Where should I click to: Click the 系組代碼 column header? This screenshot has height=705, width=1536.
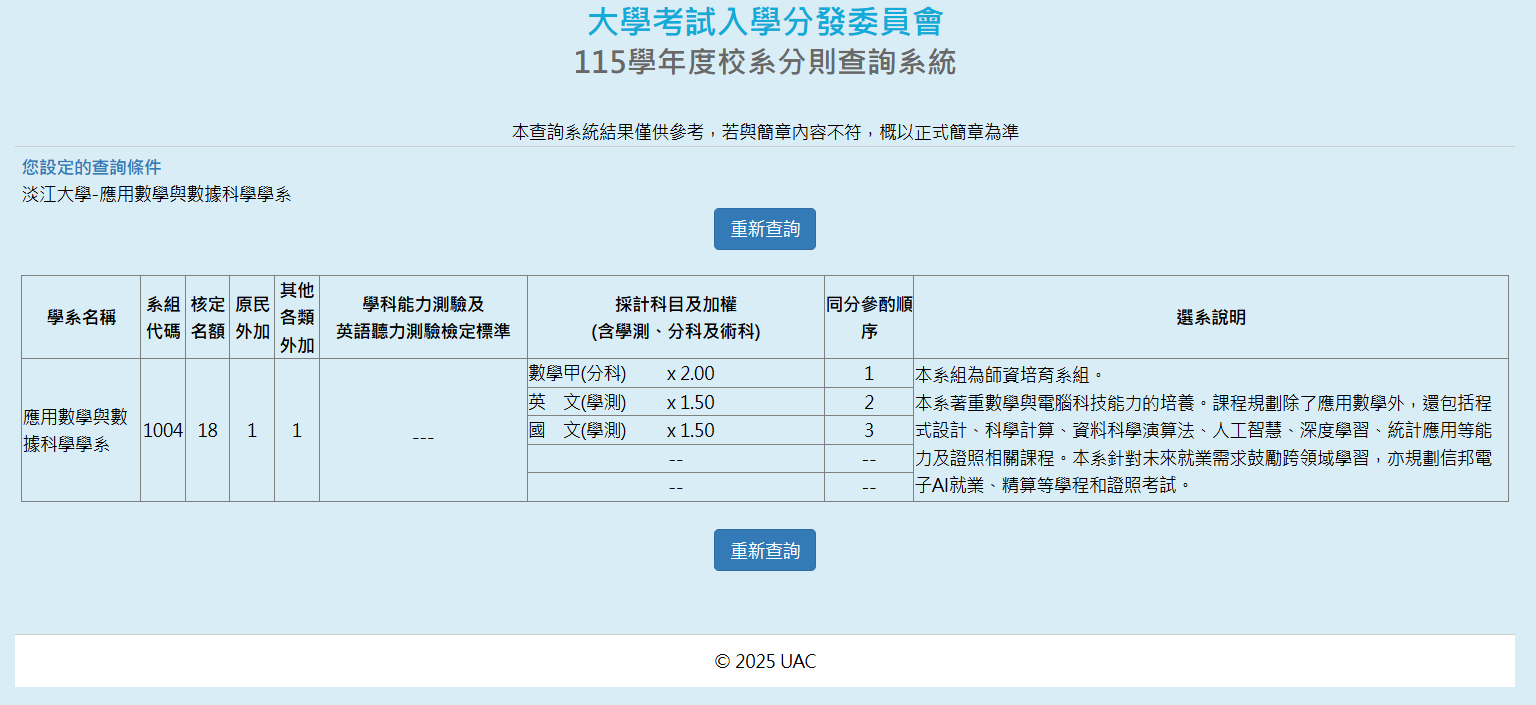pos(163,318)
